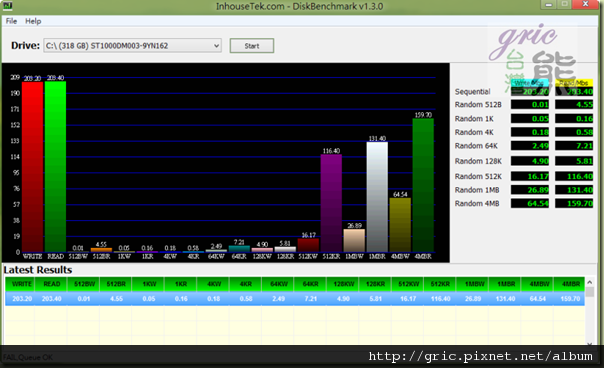Screen dimensions: 604x368
Task: Open the Help menu
Action: point(33,21)
